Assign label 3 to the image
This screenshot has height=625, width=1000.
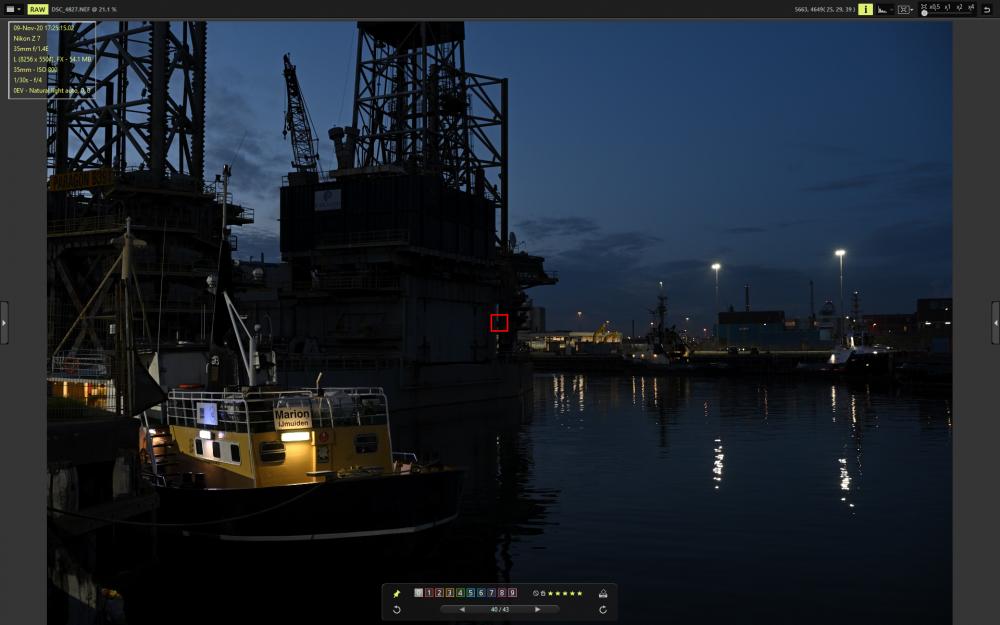click(450, 592)
